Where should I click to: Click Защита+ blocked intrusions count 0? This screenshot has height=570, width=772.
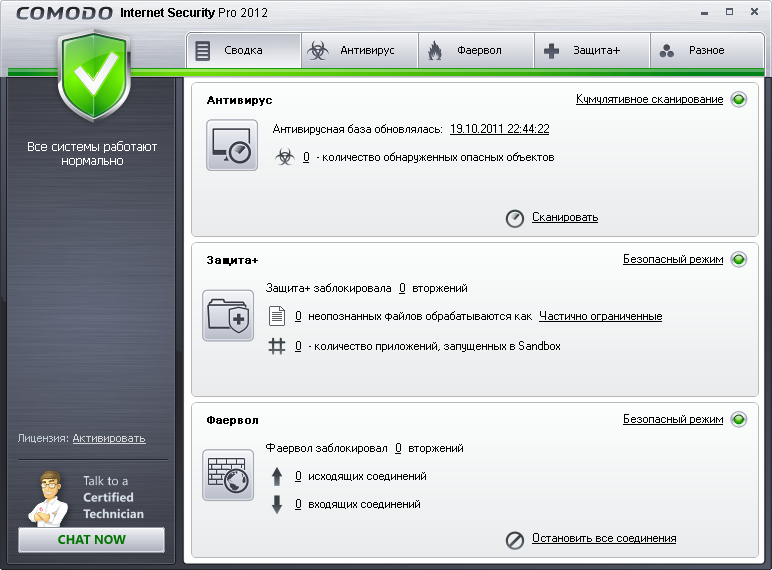tap(402, 288)
